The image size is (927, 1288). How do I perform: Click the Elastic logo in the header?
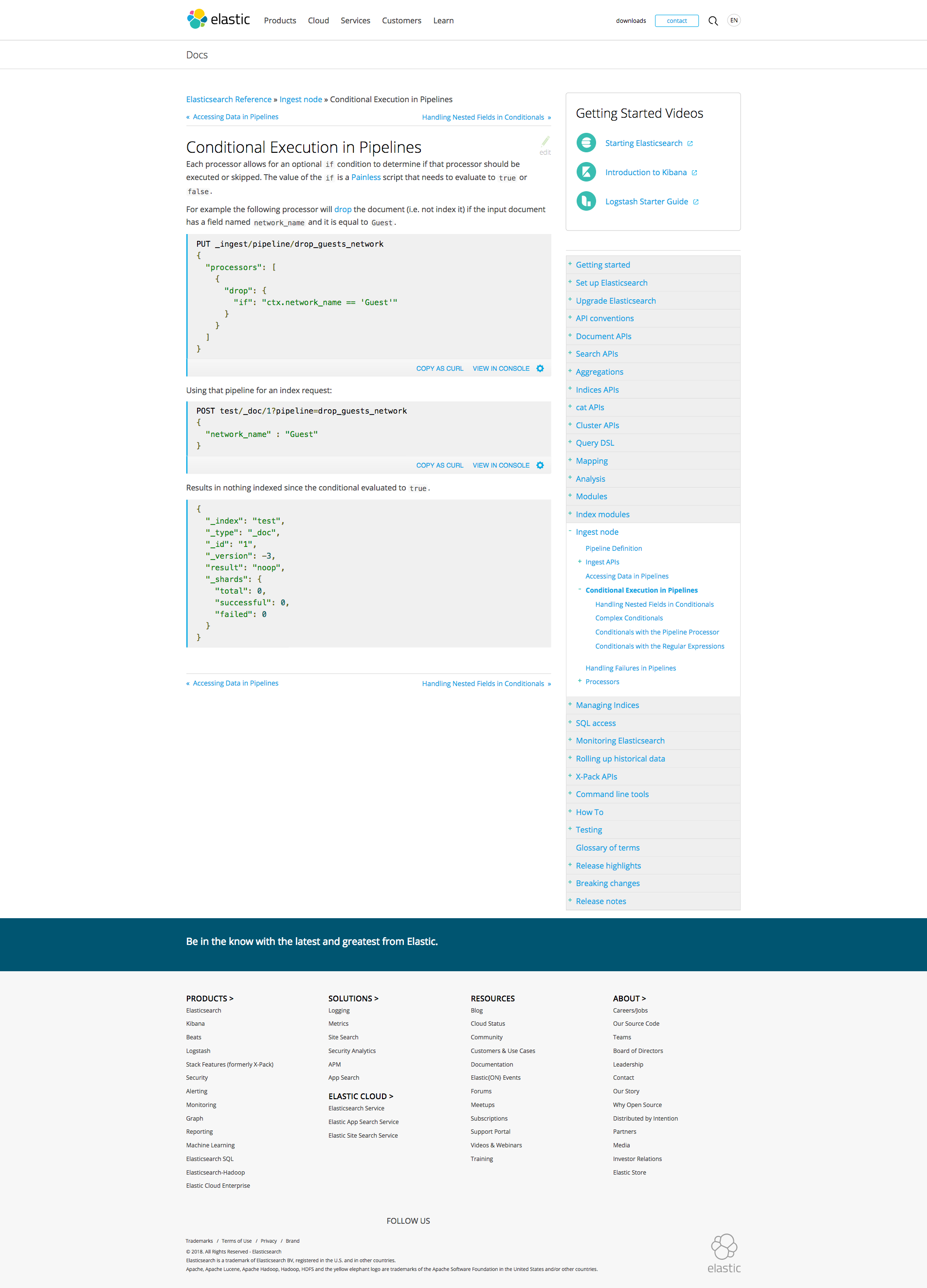point(218,19)
